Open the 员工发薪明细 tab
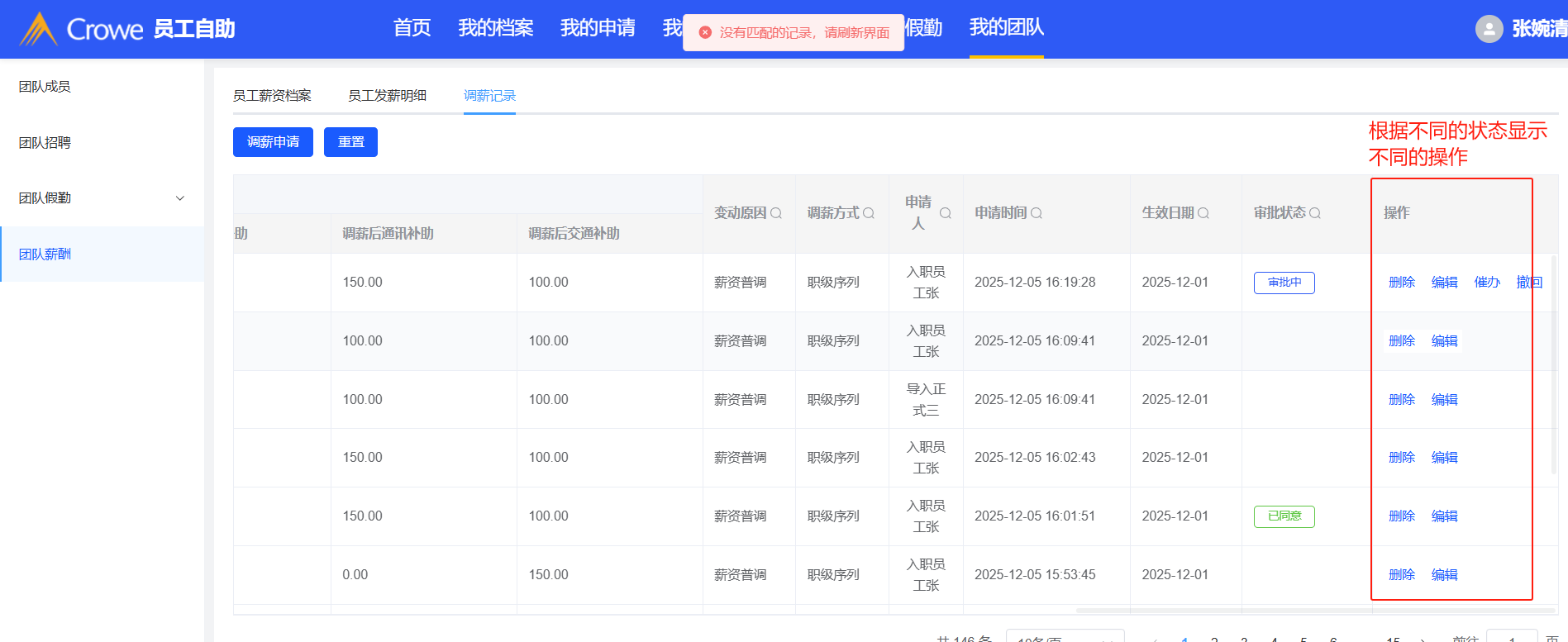Screen dimensions: 1568x642 tap(387, 96)
